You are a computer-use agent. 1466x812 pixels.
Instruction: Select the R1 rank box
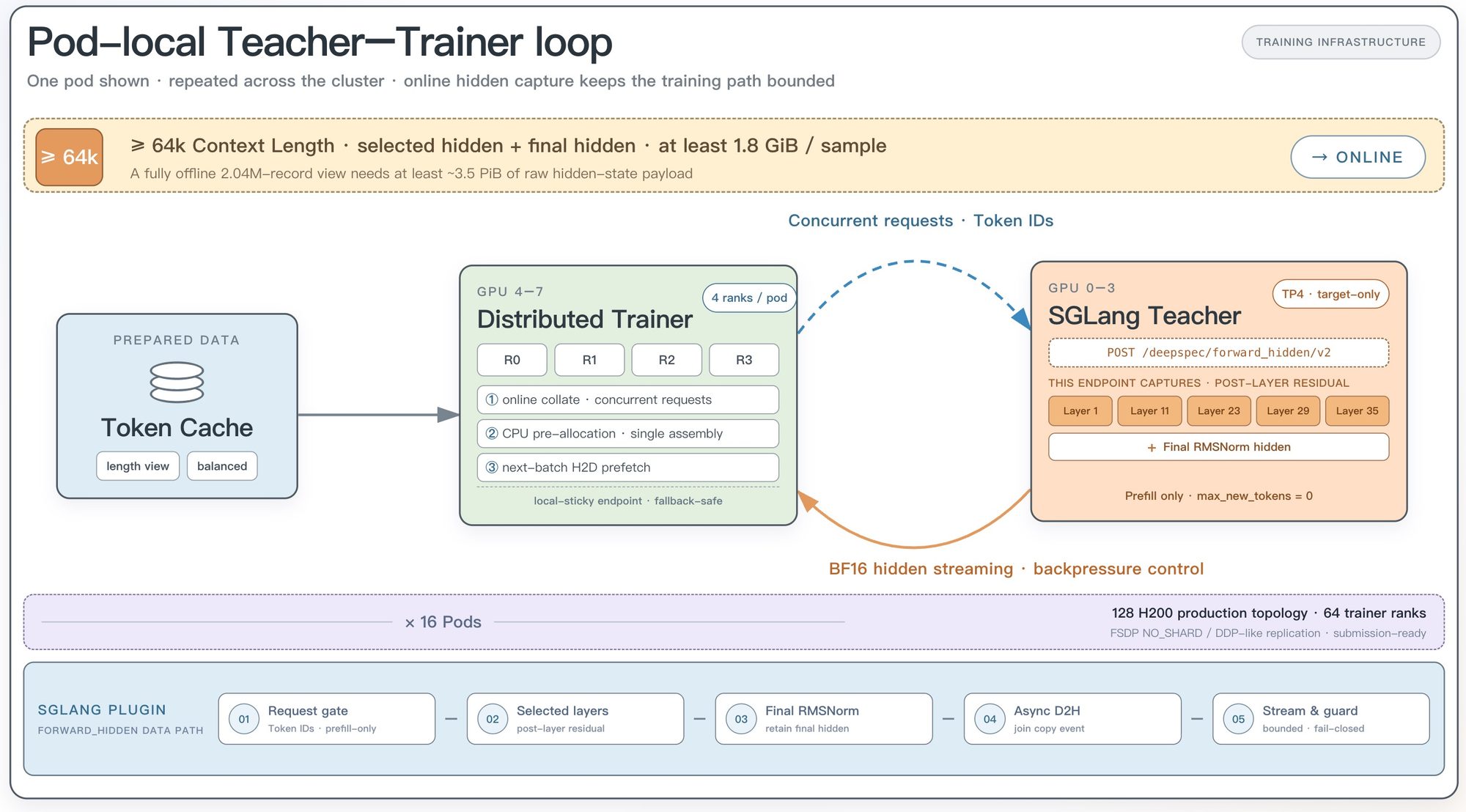click(589, 360)
